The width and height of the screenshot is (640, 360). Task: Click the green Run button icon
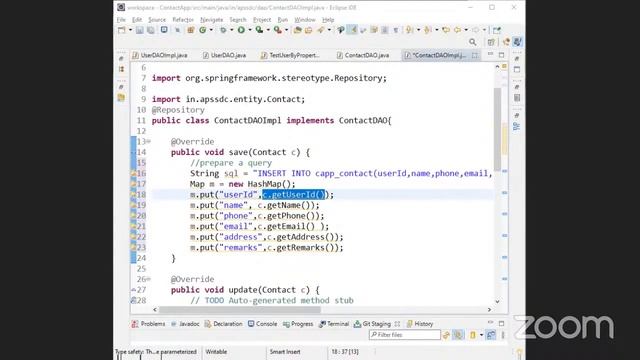(241, 30)
